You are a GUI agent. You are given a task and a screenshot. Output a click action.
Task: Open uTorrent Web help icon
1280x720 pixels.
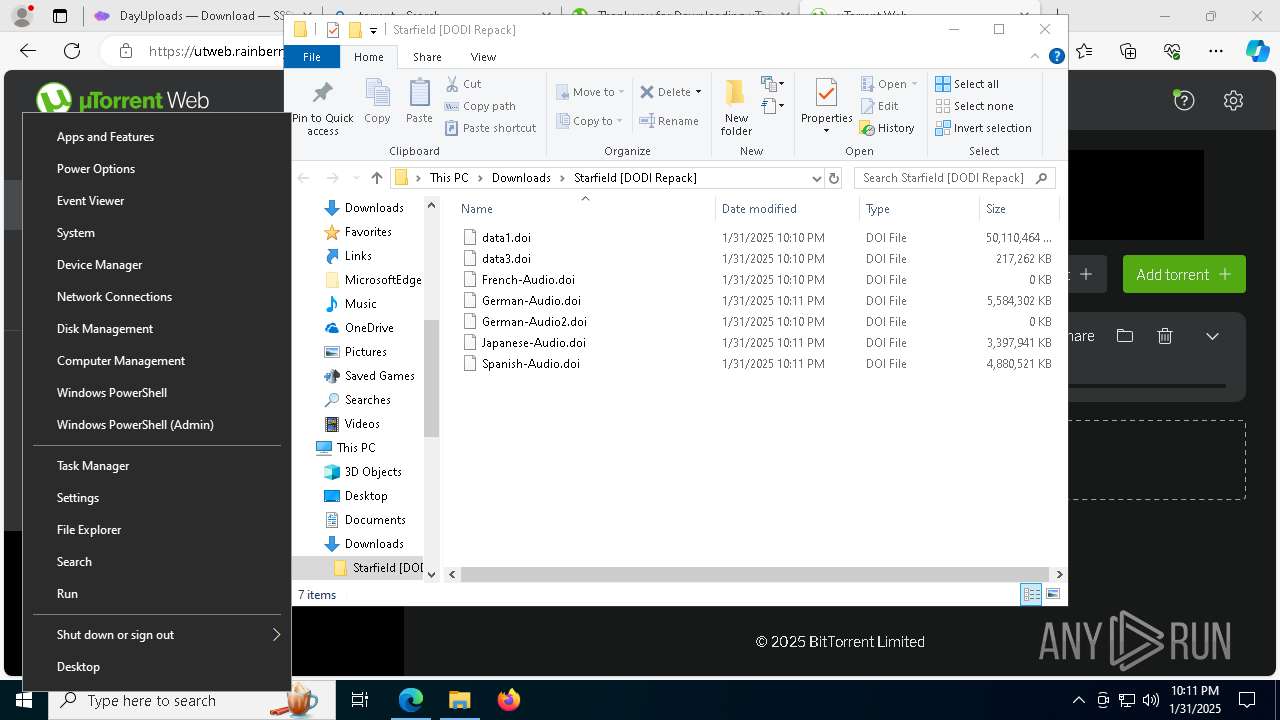click(1184, 100)
